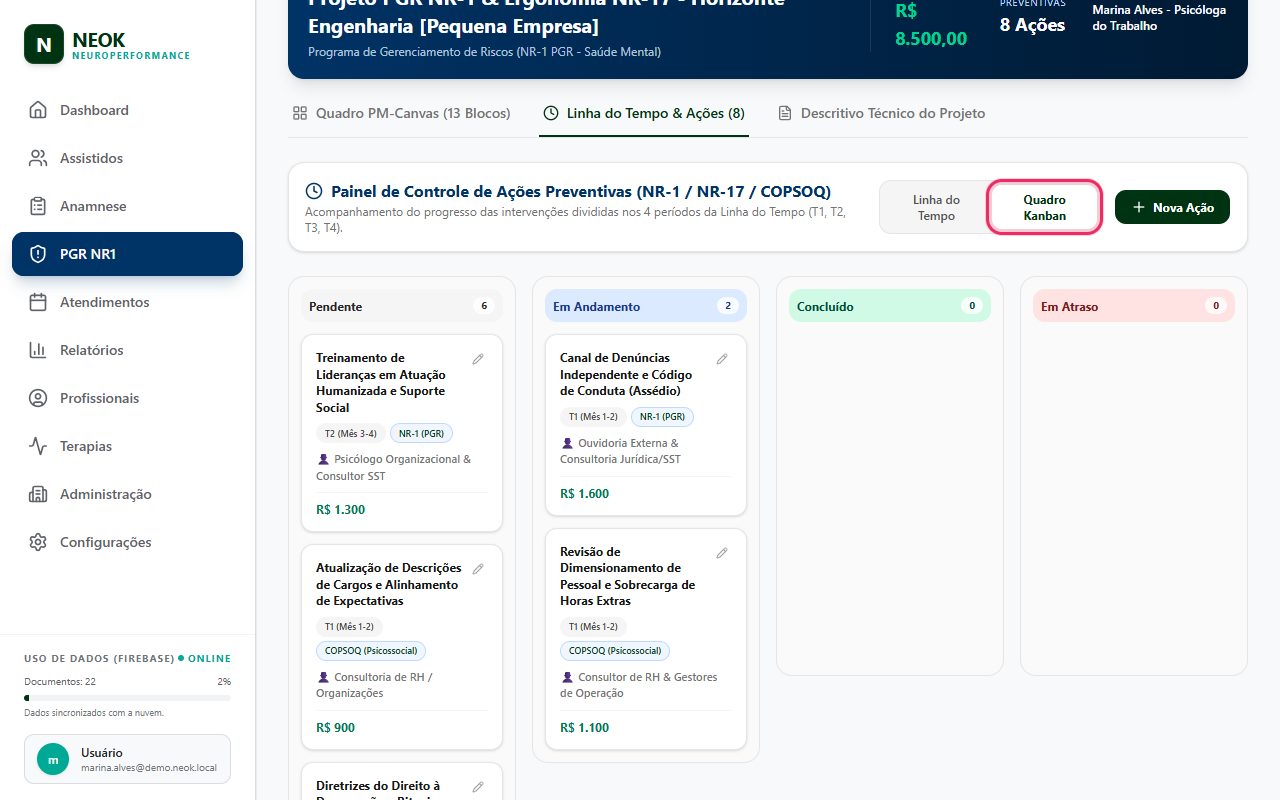Click R$ 900 value

click(x=335, y=727)
